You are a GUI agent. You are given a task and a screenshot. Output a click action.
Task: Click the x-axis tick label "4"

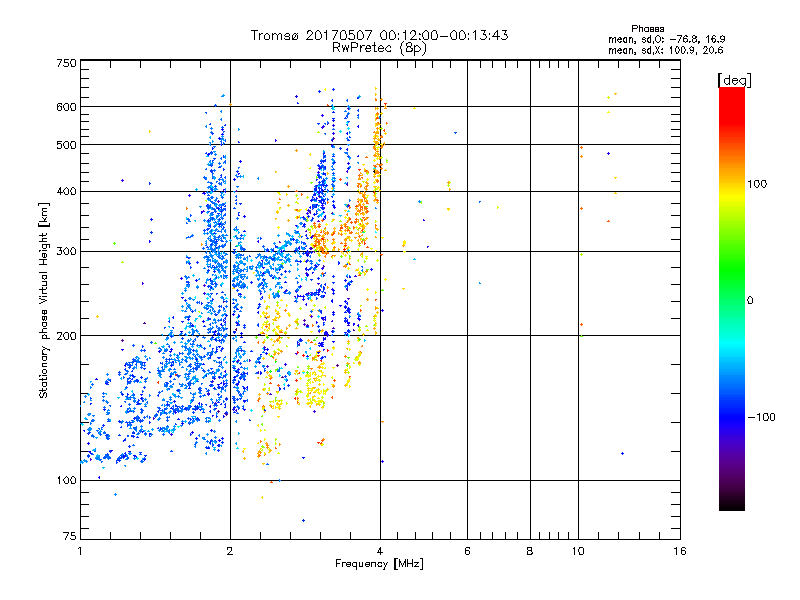(x=380, y=551)
